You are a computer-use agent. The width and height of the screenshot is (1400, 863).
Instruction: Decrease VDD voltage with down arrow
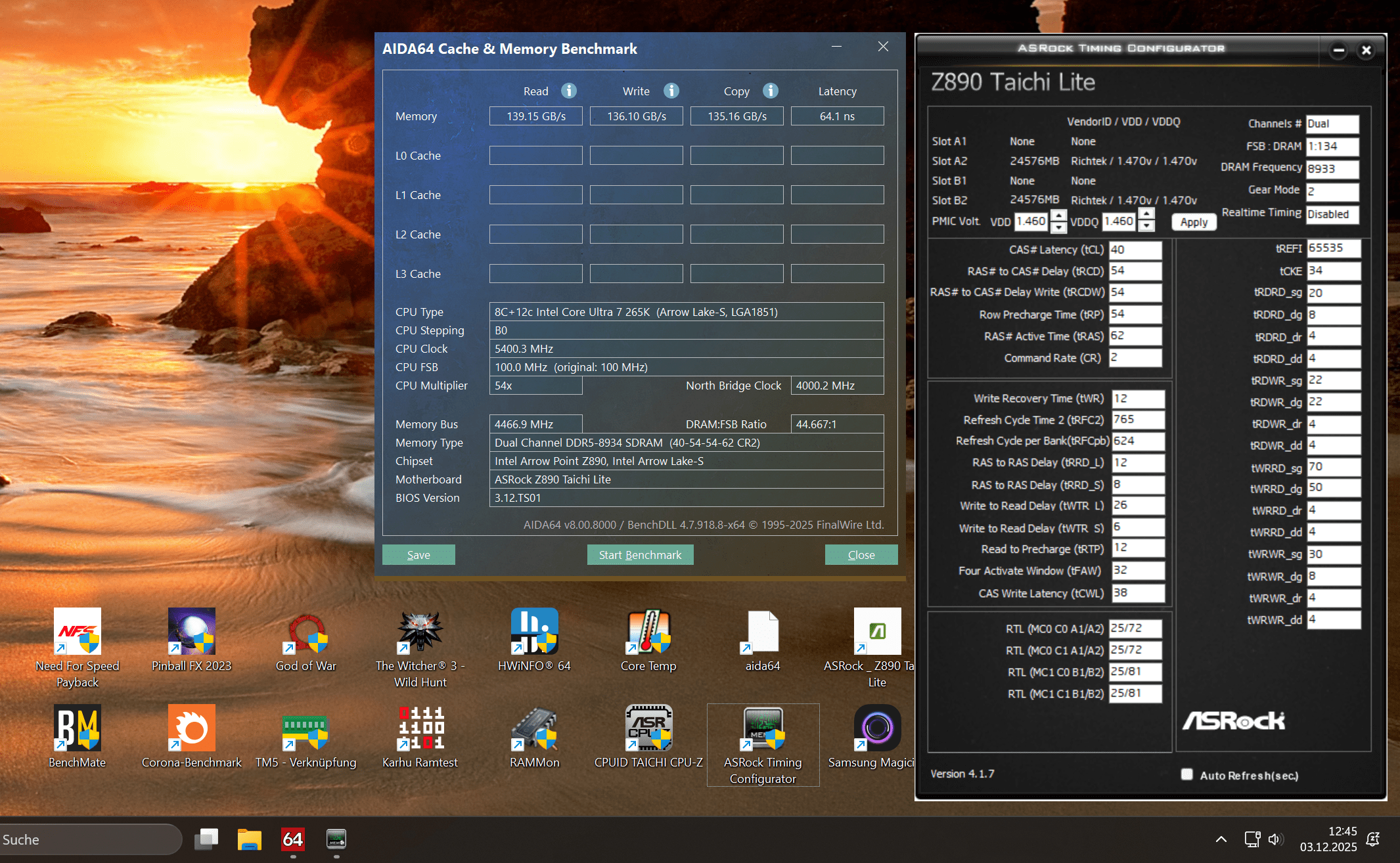(1058, 227)
